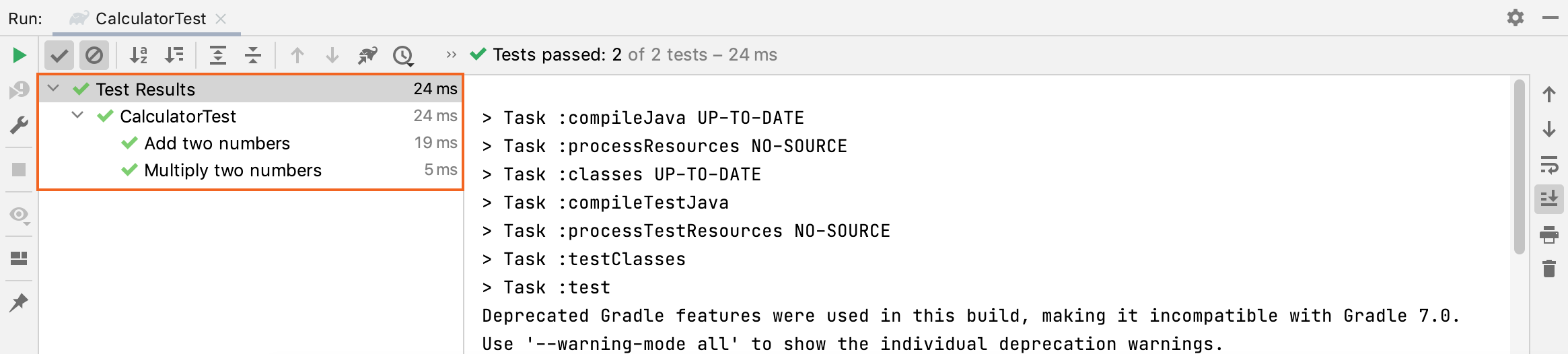The height and width of the screenshot is (354, 1568).
Task: Toggle Show Passed tests checkmark button
Action: coord(59,55)
